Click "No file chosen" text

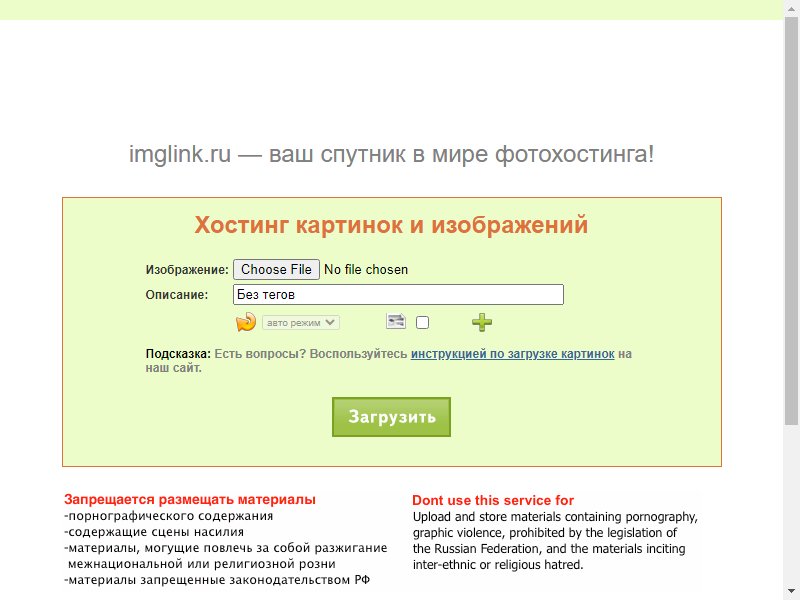coord(366,269)
